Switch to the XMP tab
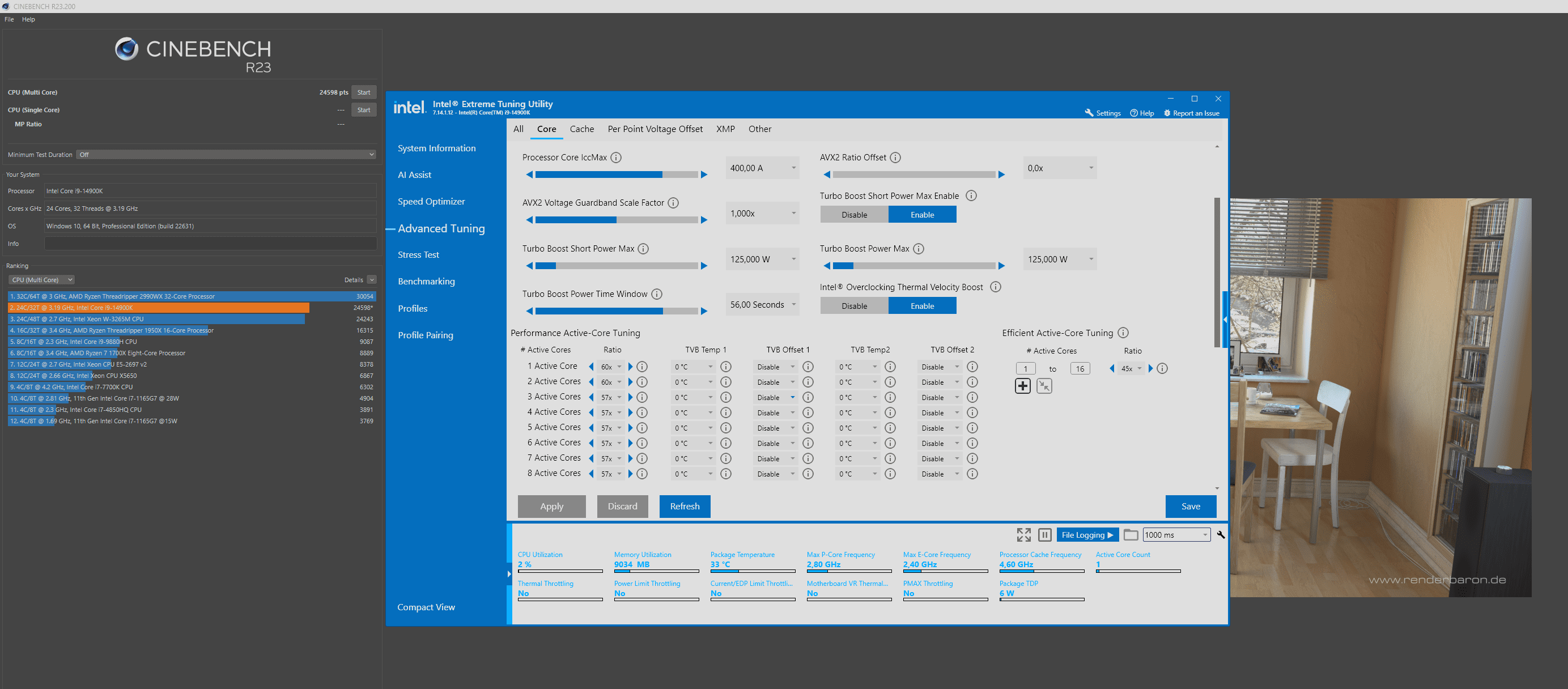 [725, 129]
